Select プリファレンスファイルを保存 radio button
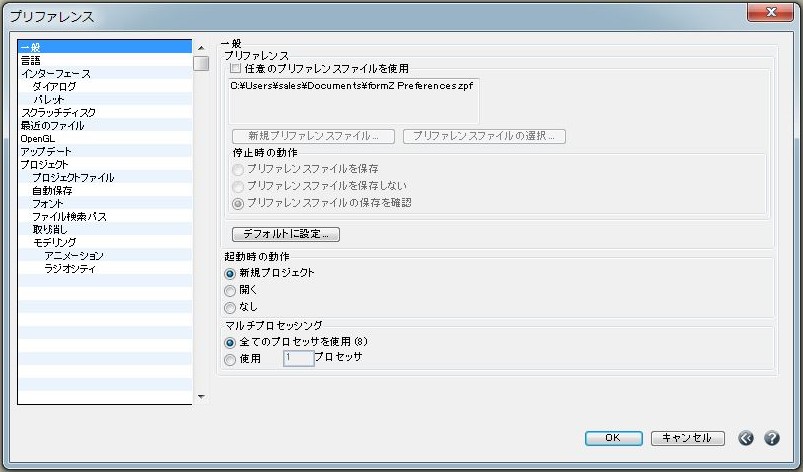The width and height of the screenshot is (803, 472). [x=237, y=169]
